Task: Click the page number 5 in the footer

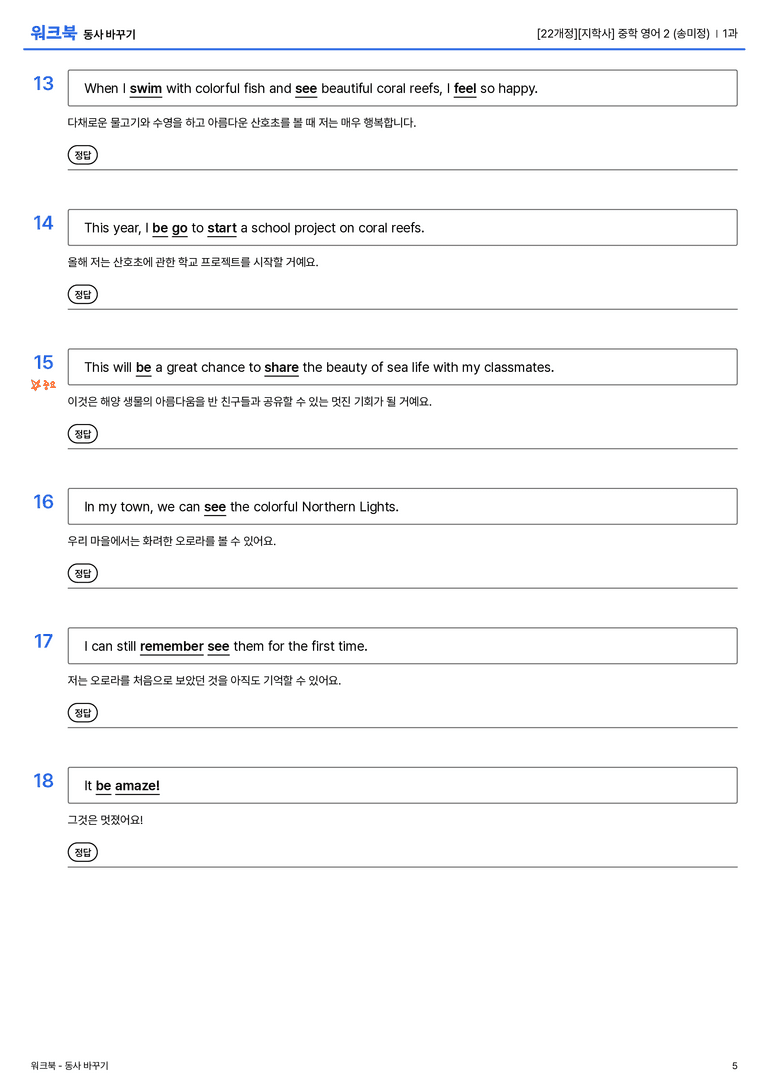Action: [735, 1066]
